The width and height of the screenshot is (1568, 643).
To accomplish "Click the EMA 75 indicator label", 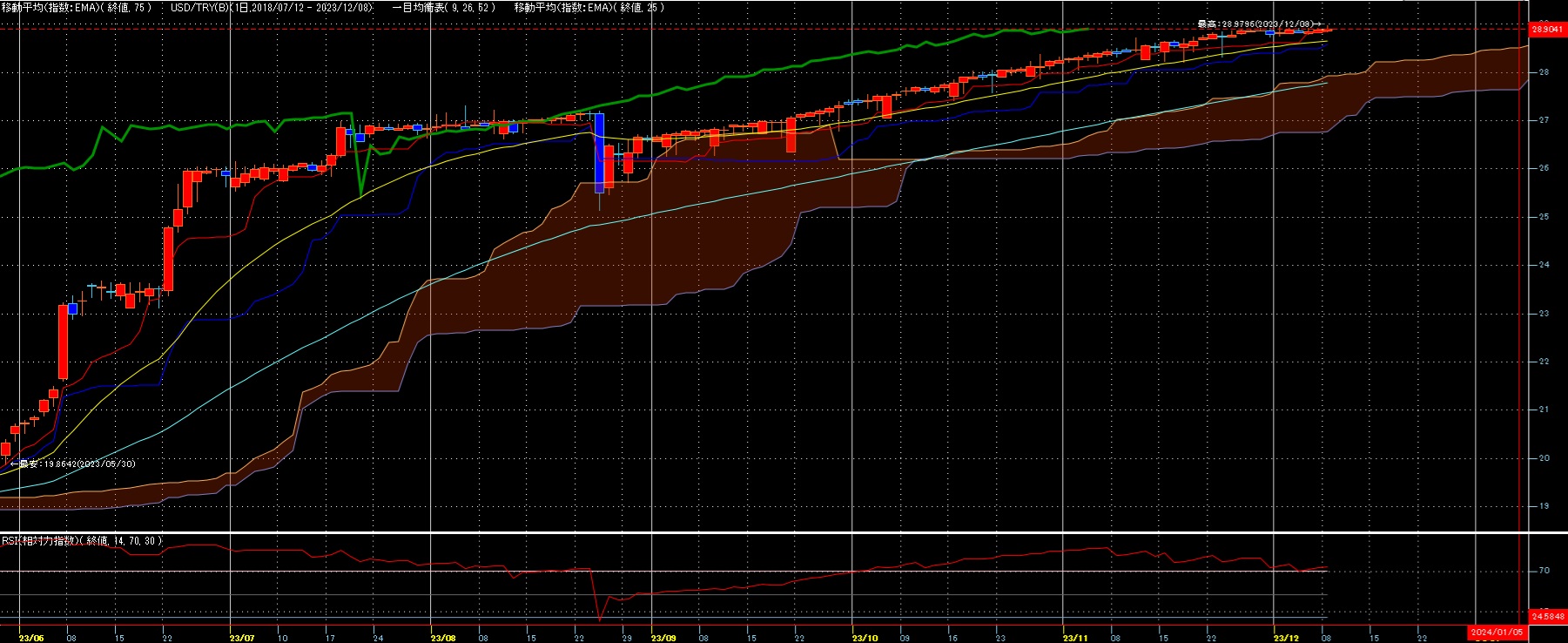I will pos(77,7).
